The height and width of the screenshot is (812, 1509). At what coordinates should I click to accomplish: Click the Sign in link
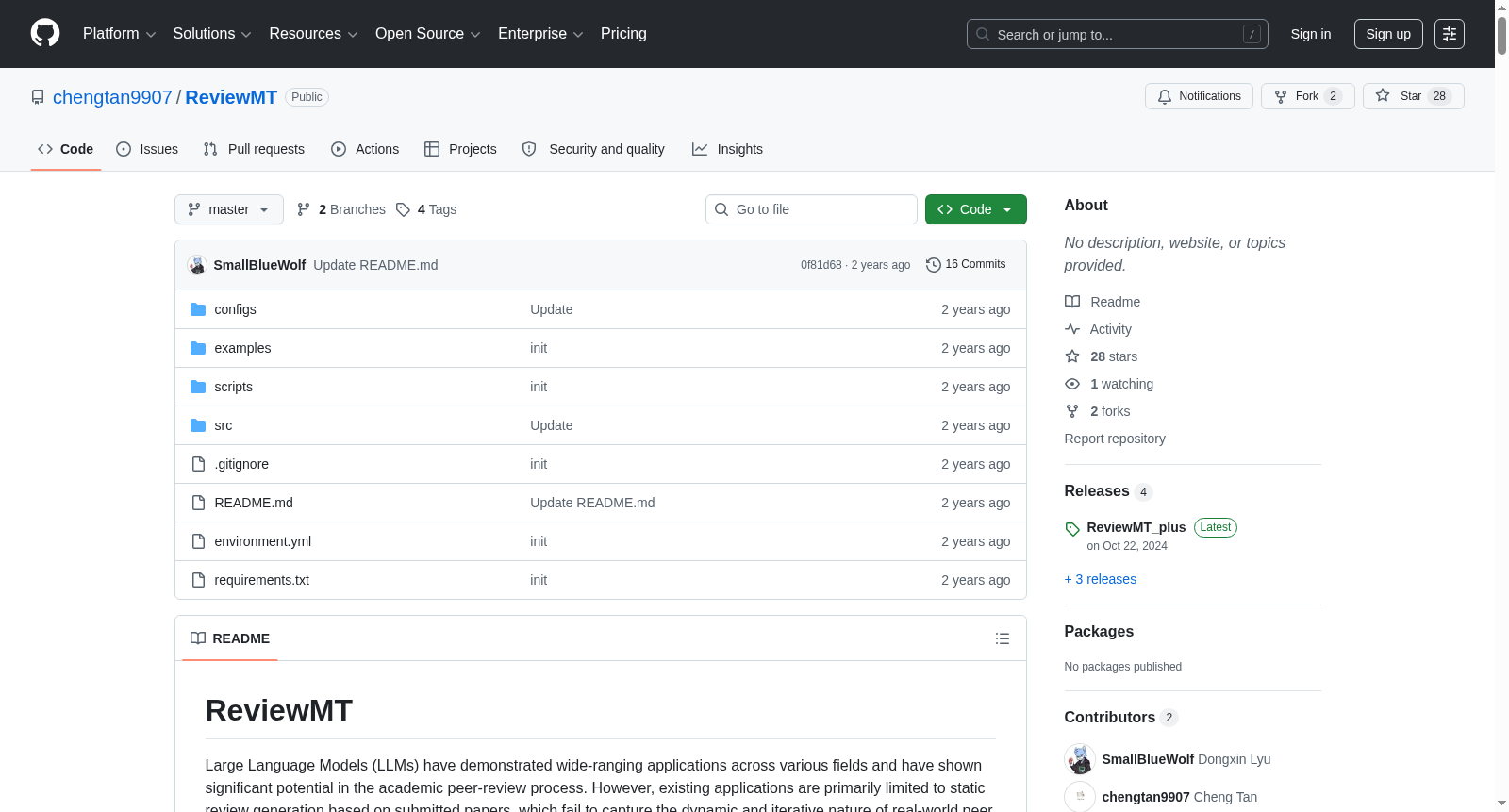click(1311, 34)
